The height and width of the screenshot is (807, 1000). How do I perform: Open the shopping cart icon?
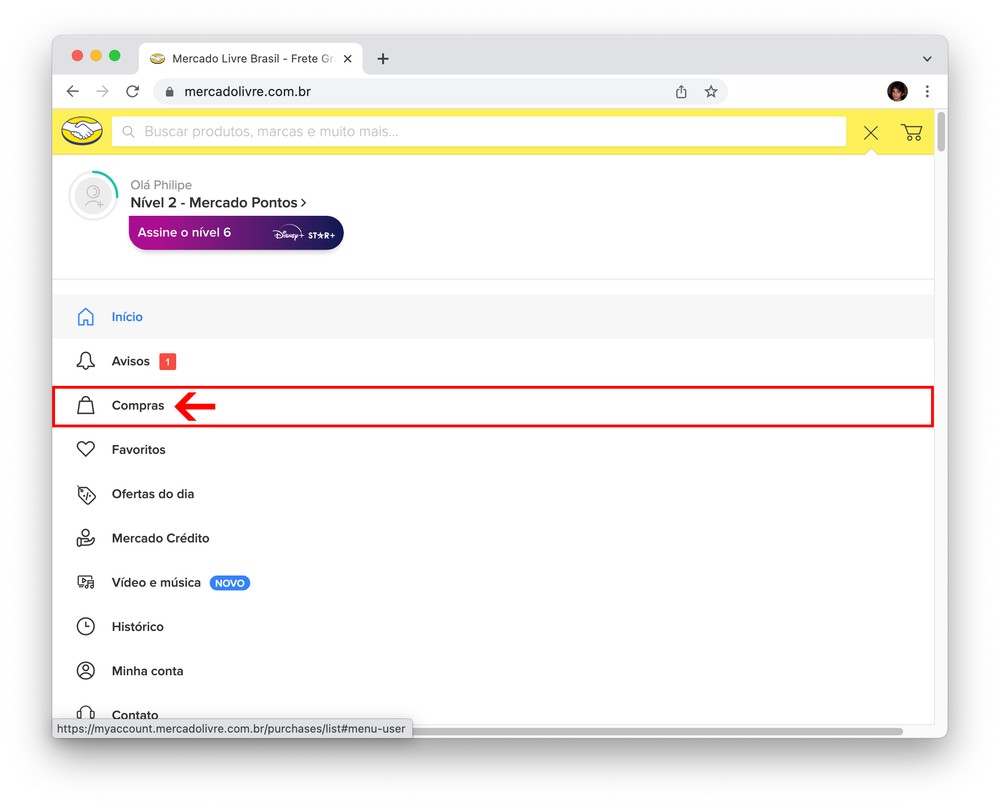point(911,132)
